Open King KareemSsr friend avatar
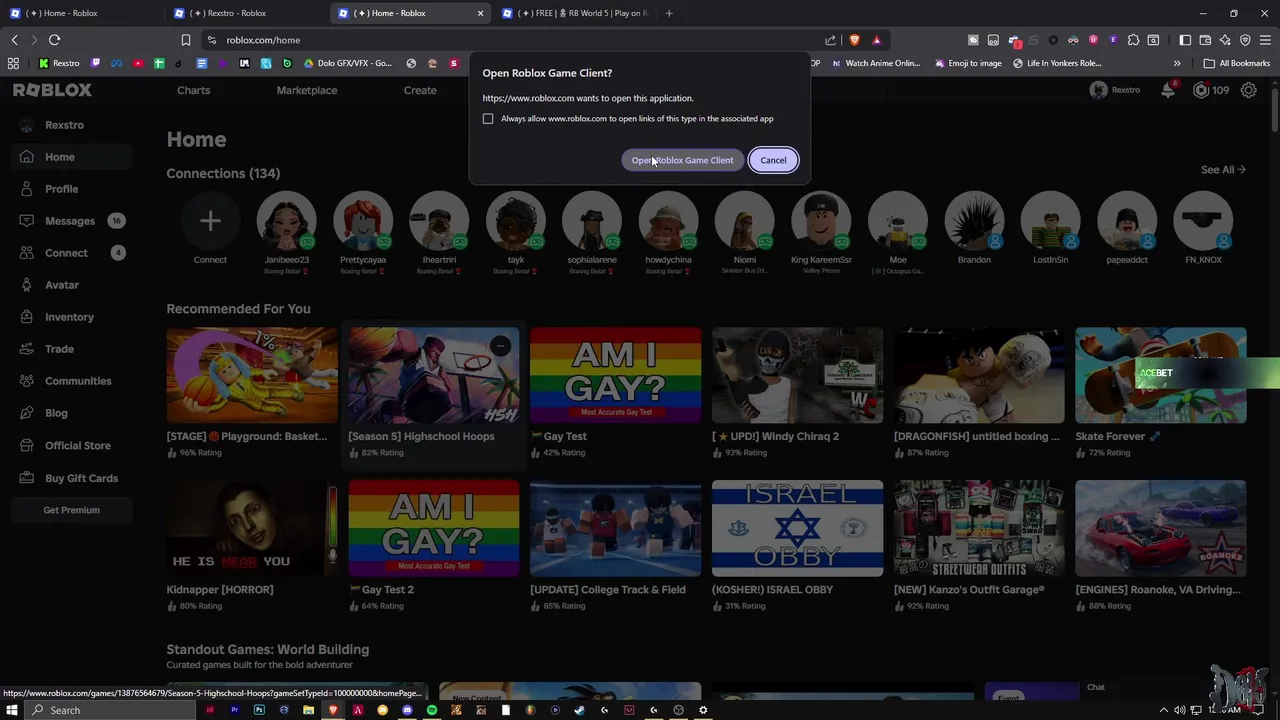 click(x=821, y=221)
